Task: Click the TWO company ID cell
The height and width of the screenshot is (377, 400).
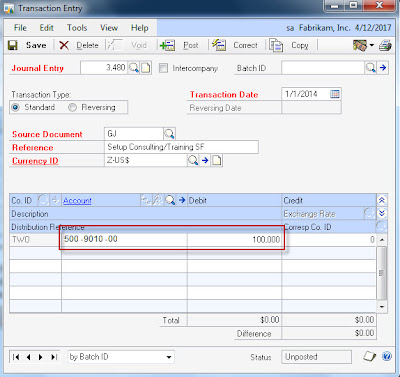Action: (35, 240)
